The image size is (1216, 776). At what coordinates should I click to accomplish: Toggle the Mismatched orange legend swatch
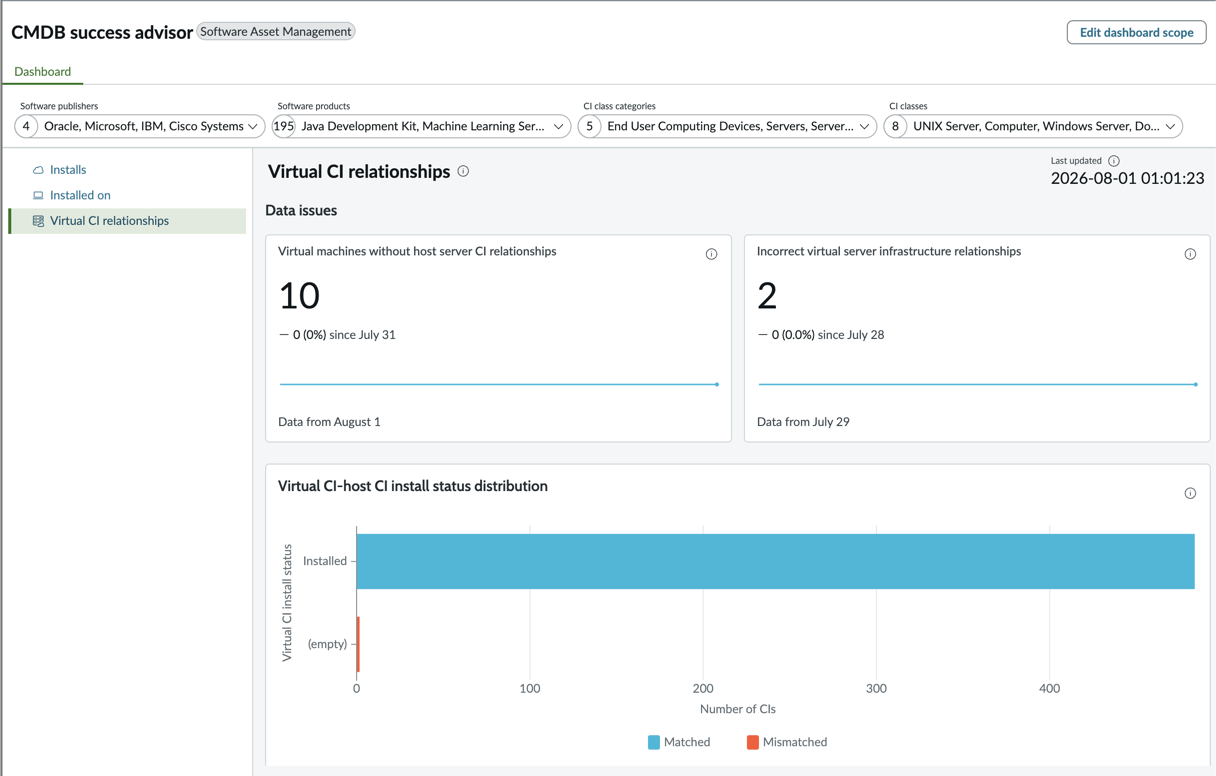753,742
